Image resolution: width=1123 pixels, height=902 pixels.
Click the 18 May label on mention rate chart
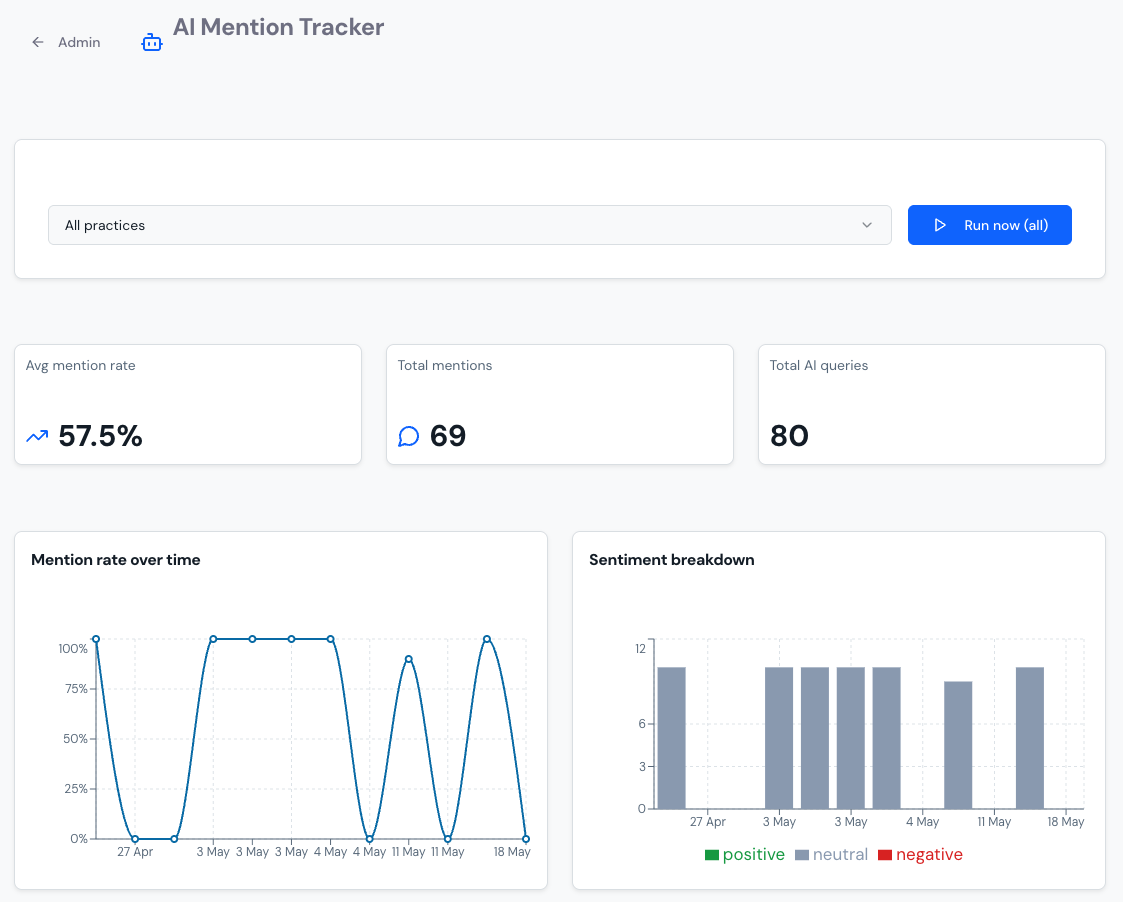pos(512,852)
